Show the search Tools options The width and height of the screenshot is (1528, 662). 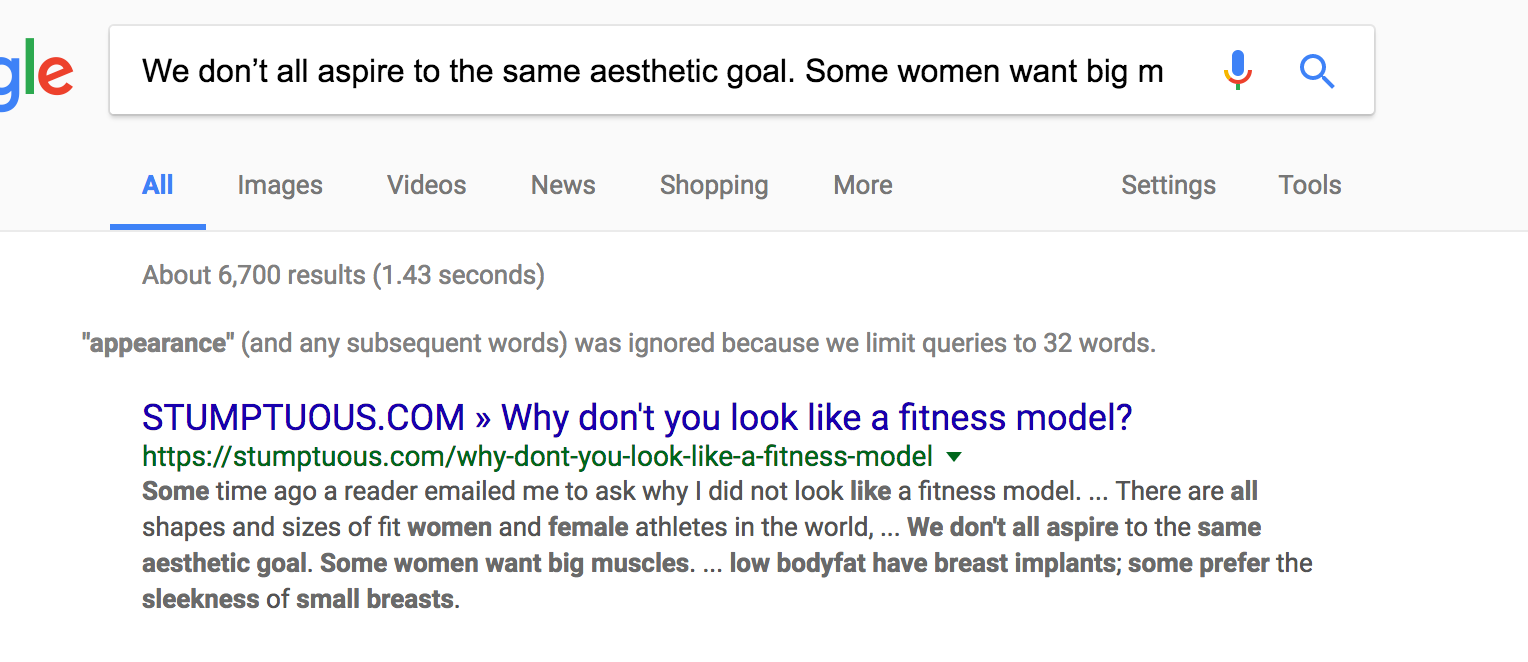click(x=1309, y=185)
